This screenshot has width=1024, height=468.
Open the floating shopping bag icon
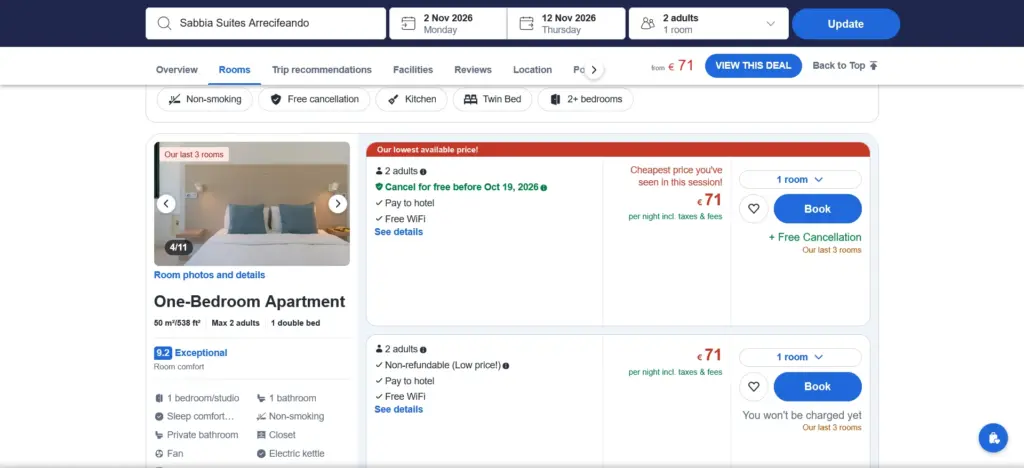point(993,438)
